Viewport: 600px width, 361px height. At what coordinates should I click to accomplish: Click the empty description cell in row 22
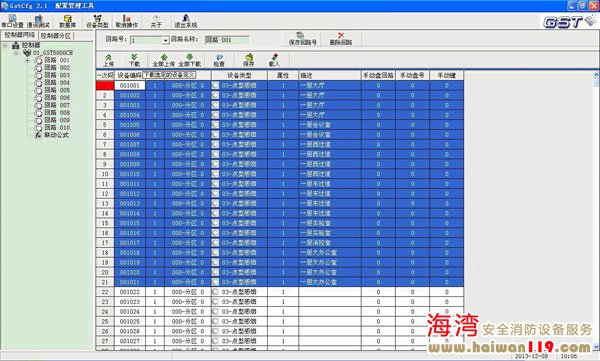(330, 292)
